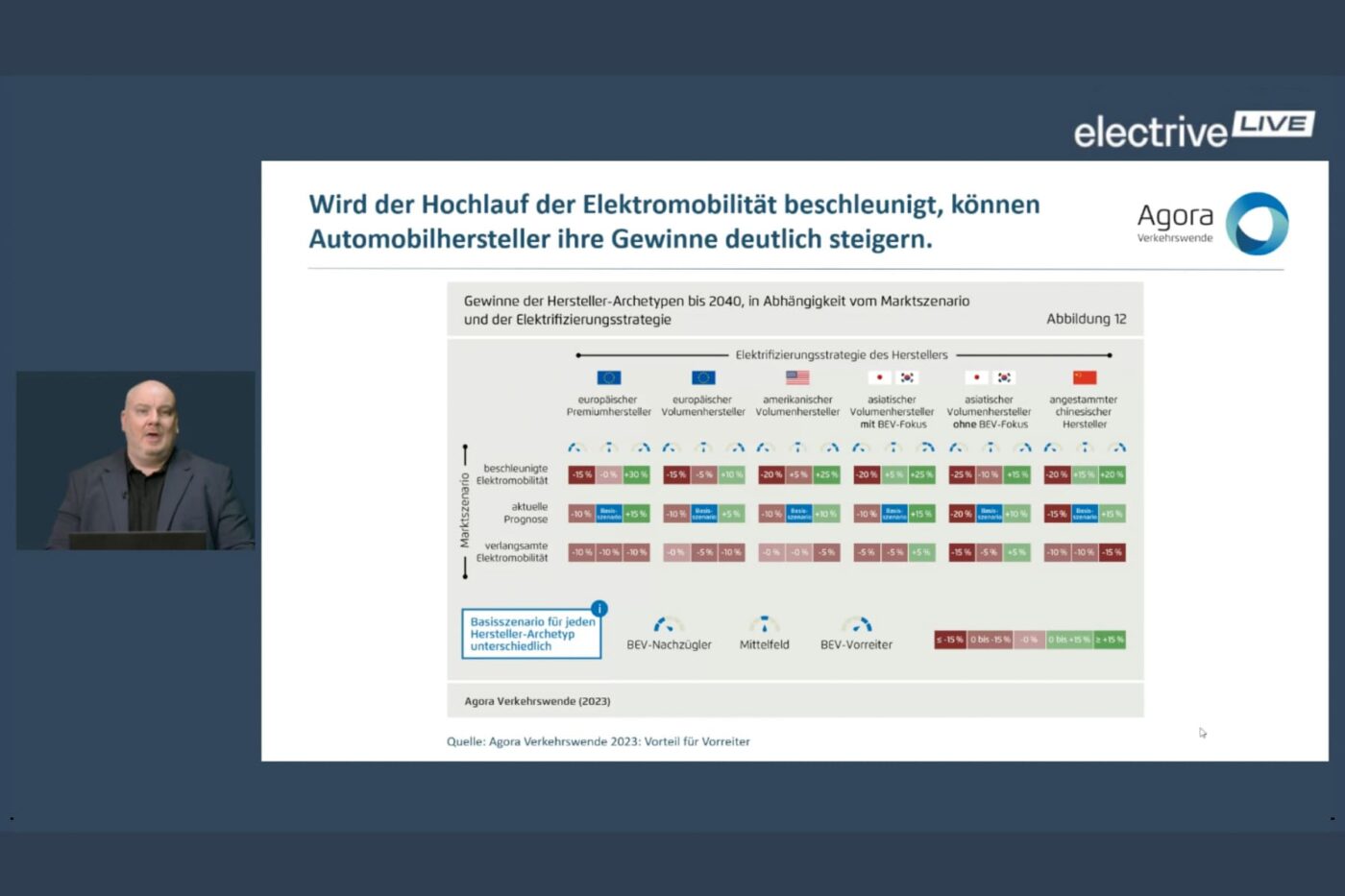The height and width of the screenshot is (896, 1345).
Task: Click 'Agora Verkehrswende (2023)' footer text
Action: [537, 701]
